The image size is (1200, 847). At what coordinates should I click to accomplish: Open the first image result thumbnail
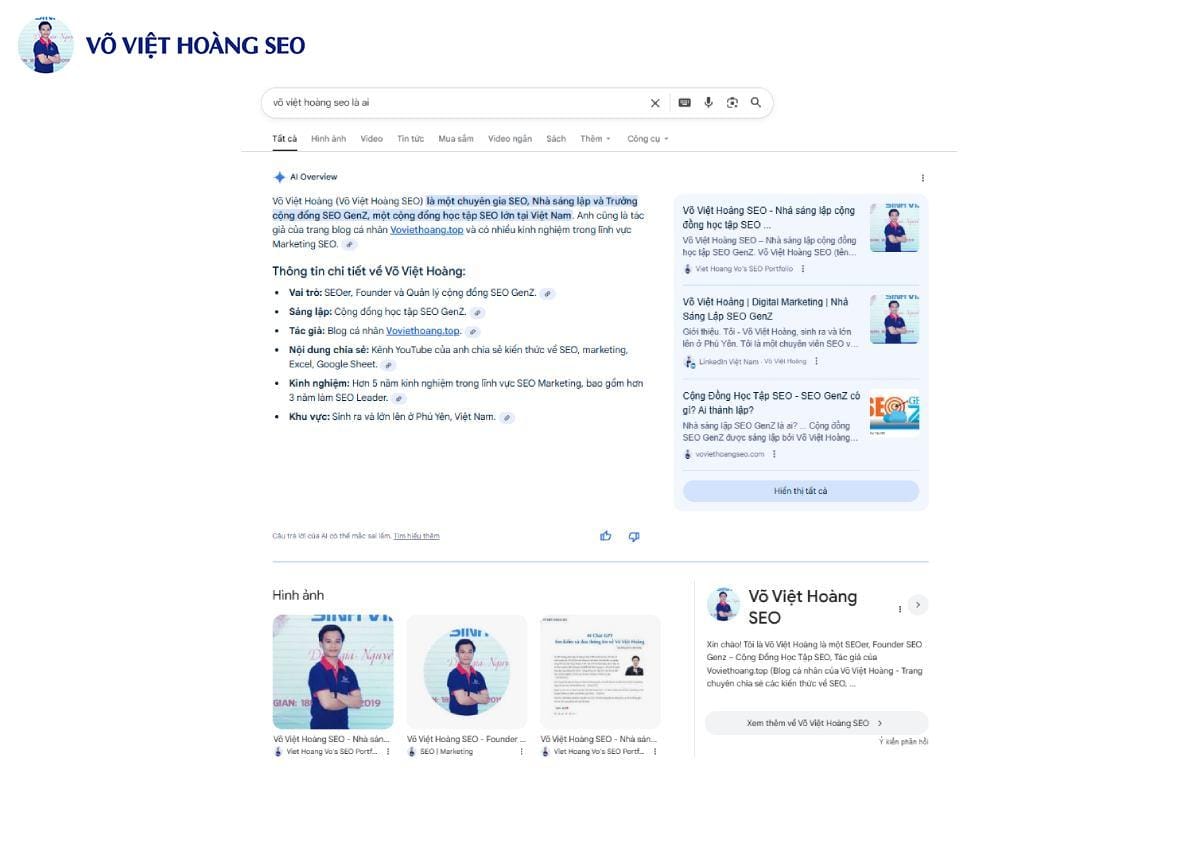pyautogui.click(x=333, y=672)
